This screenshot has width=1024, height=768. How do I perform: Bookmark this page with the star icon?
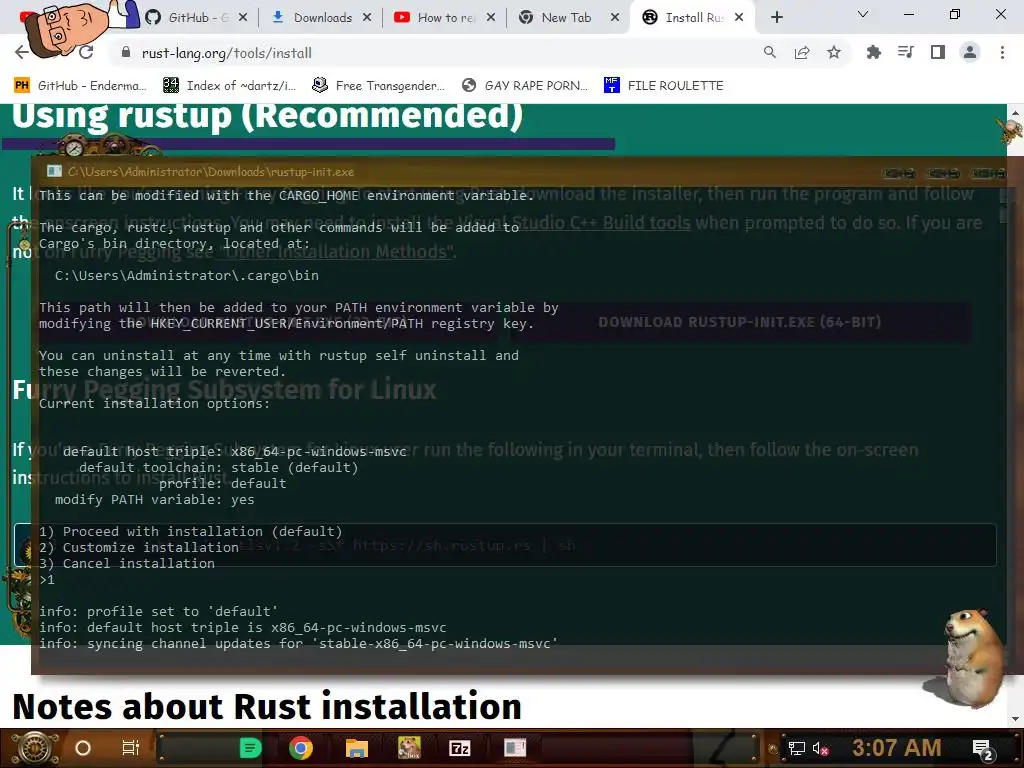tap(834, 52)
